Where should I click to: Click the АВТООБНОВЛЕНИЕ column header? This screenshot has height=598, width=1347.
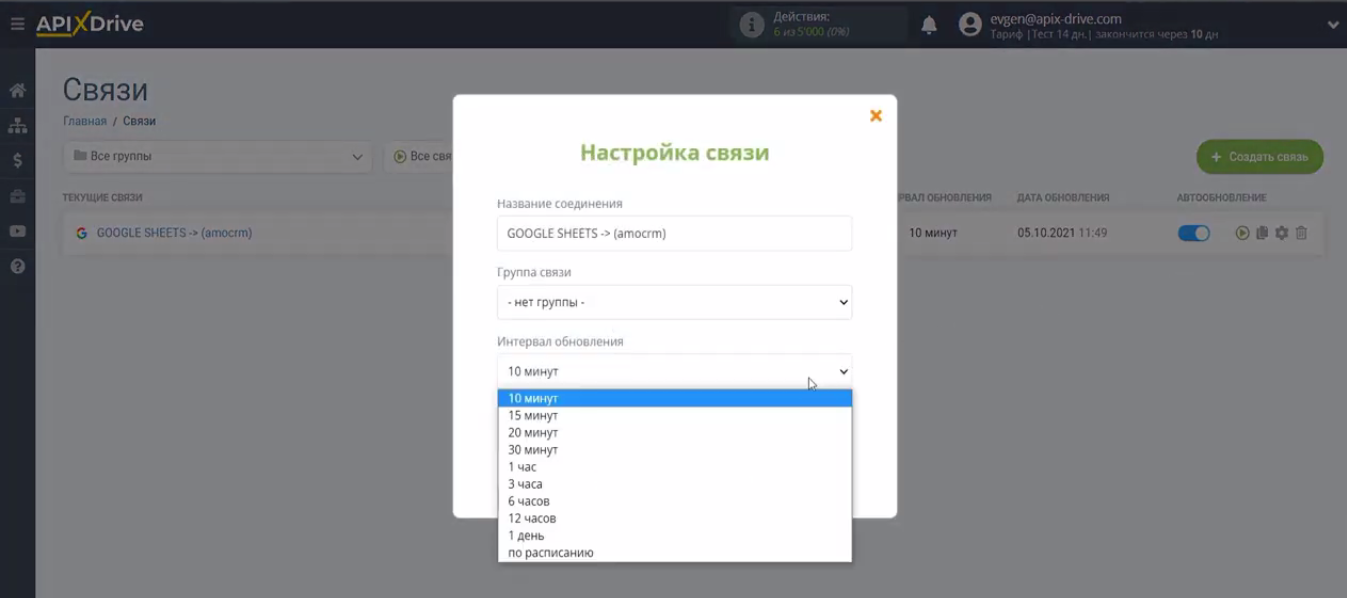[x=1221, y=198]
